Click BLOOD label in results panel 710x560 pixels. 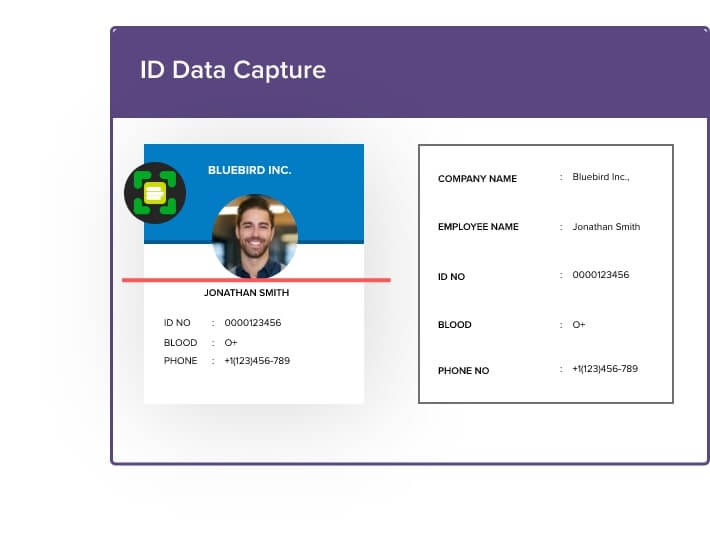455,325
